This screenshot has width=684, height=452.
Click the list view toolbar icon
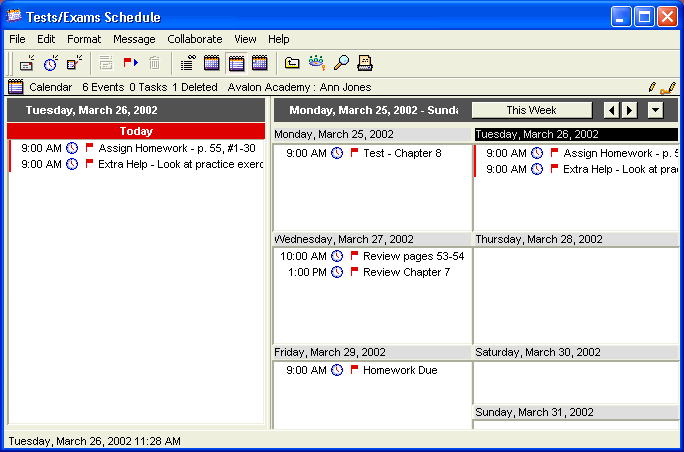tap(187, 63)
